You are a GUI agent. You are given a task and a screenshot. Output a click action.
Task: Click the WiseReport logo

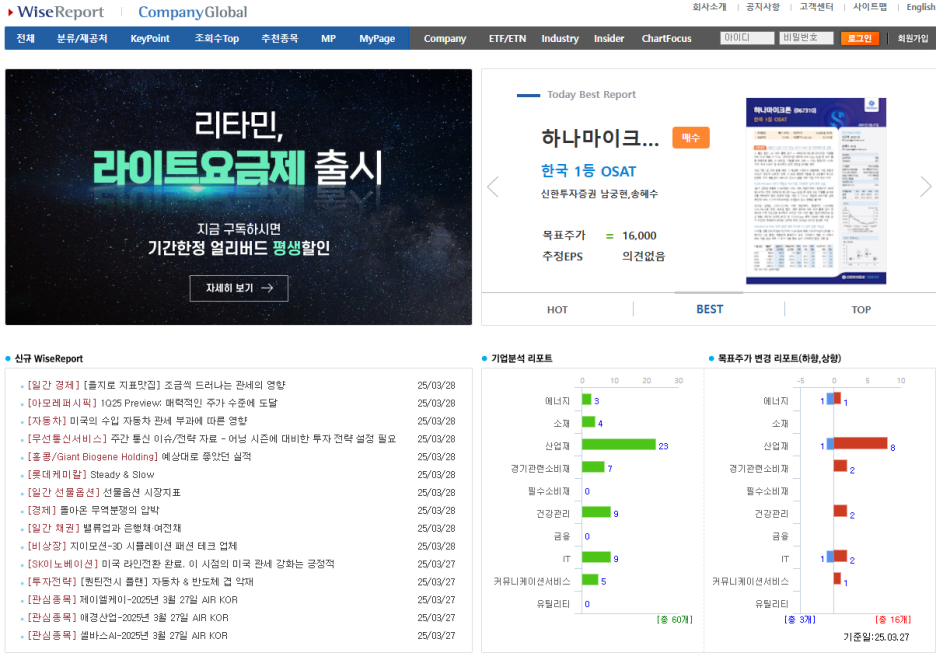coord(56,12)
